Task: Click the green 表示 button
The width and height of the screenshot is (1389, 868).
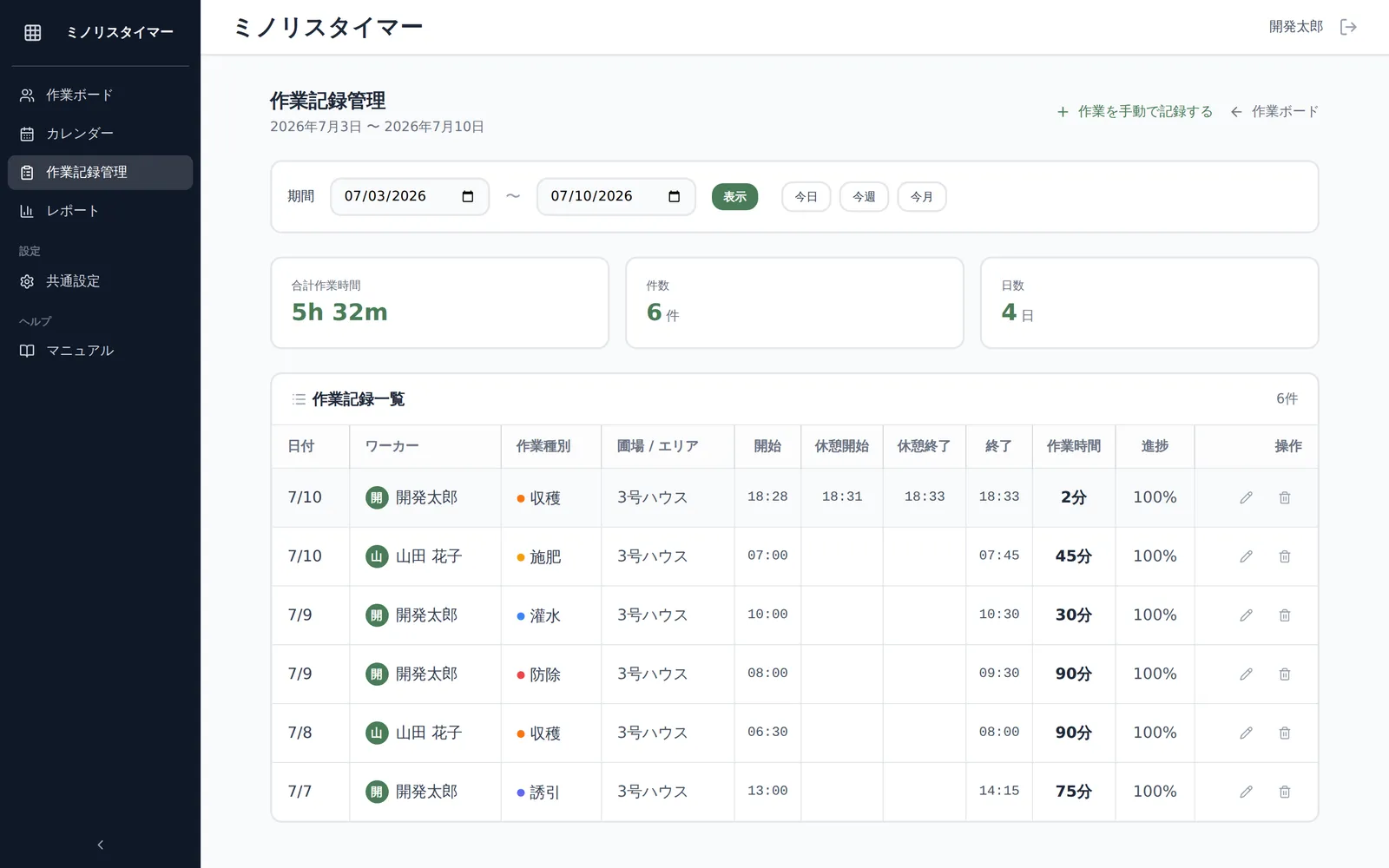Action: tap(734, 197)
